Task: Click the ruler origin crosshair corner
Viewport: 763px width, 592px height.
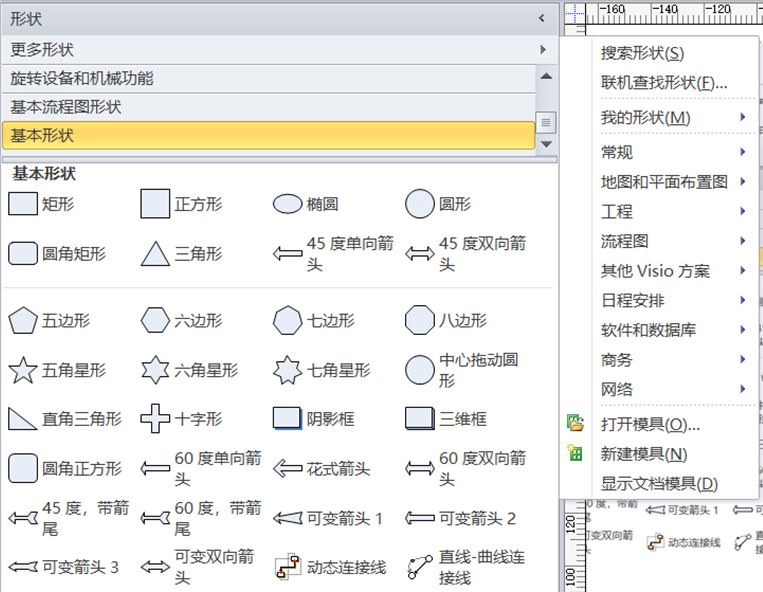Action: (575, 13)
